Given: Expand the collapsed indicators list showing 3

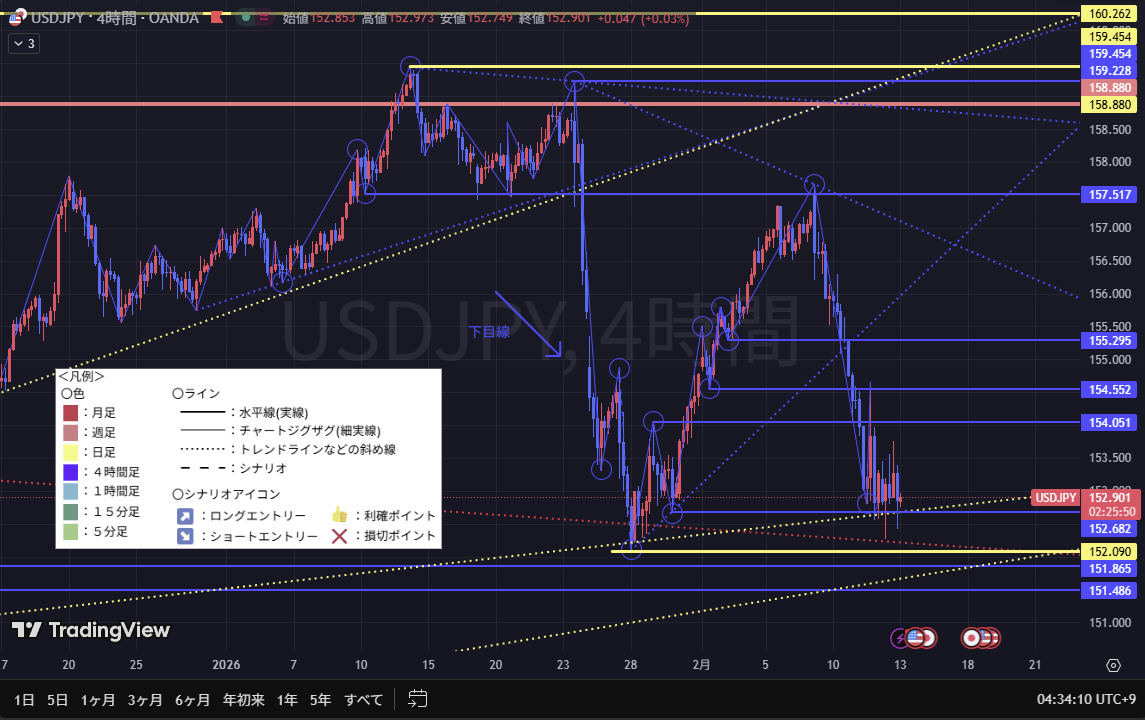Looking at the screenshot, I should pos(23,43).
